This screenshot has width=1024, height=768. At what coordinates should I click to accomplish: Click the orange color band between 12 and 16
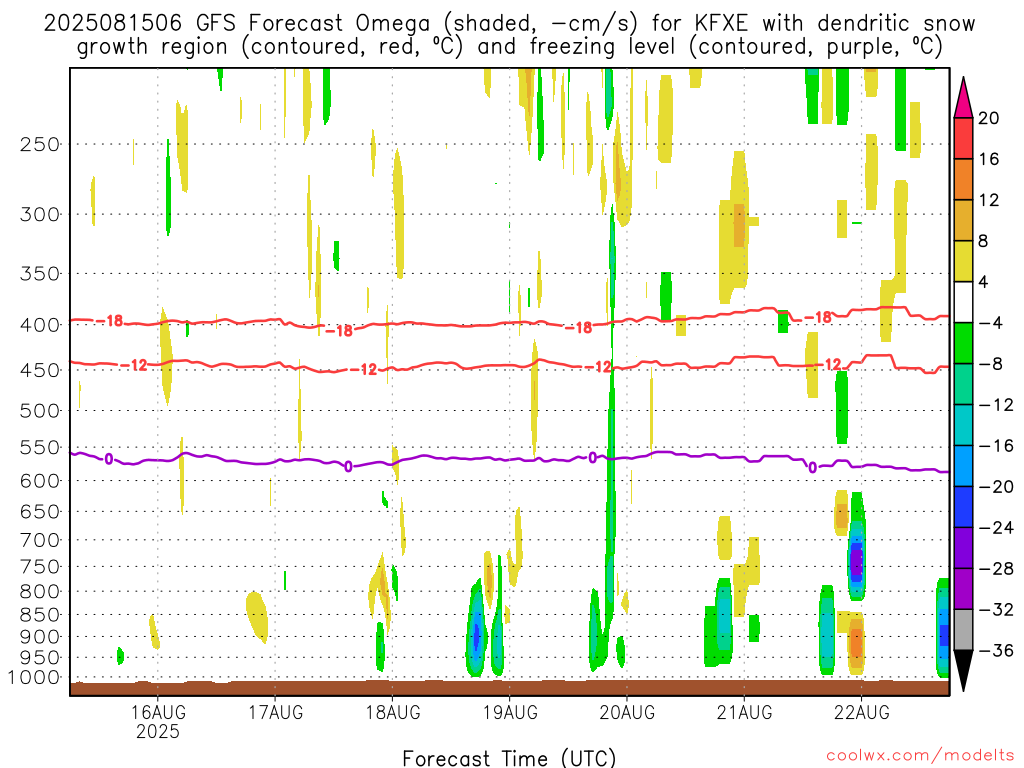click(x=963, y=180)
